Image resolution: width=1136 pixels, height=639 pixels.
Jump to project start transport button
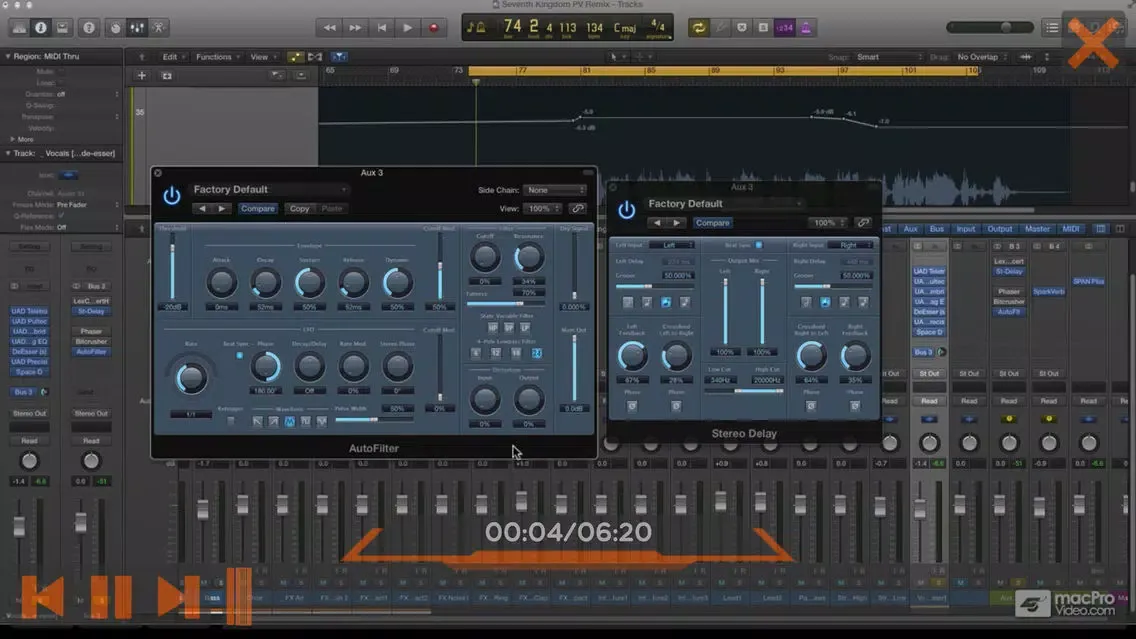tap(381, 28)
